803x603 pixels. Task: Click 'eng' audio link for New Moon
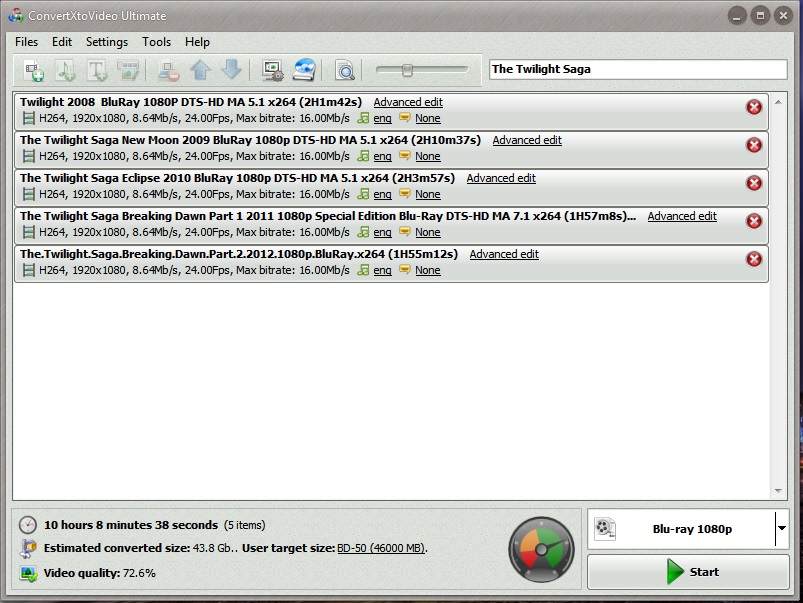point(383,156)
